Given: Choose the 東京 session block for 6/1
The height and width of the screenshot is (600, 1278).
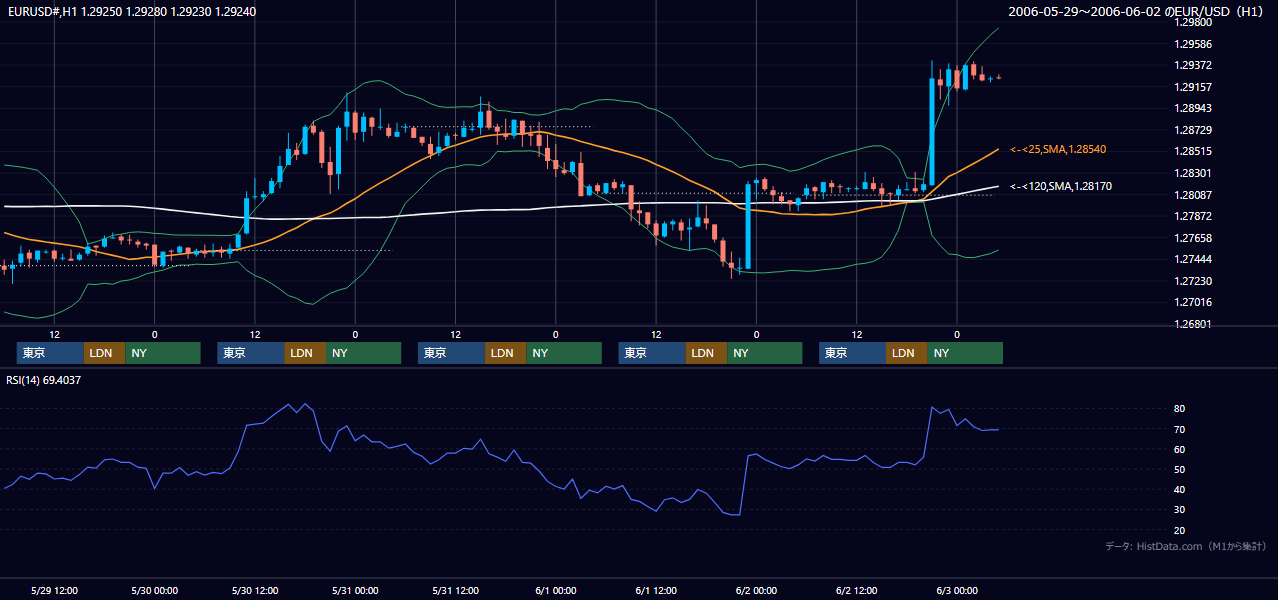Looking at the screenshot, I should [652, 353].
